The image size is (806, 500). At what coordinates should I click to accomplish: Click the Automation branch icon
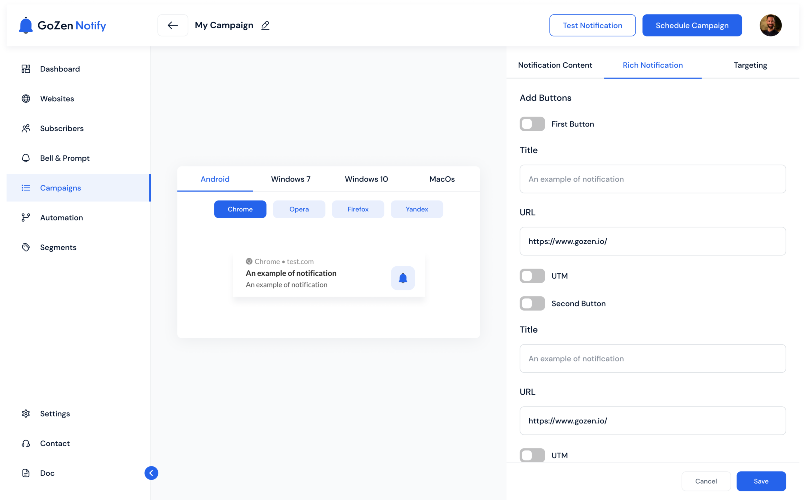pyautogui.click(x=26, y=217)
